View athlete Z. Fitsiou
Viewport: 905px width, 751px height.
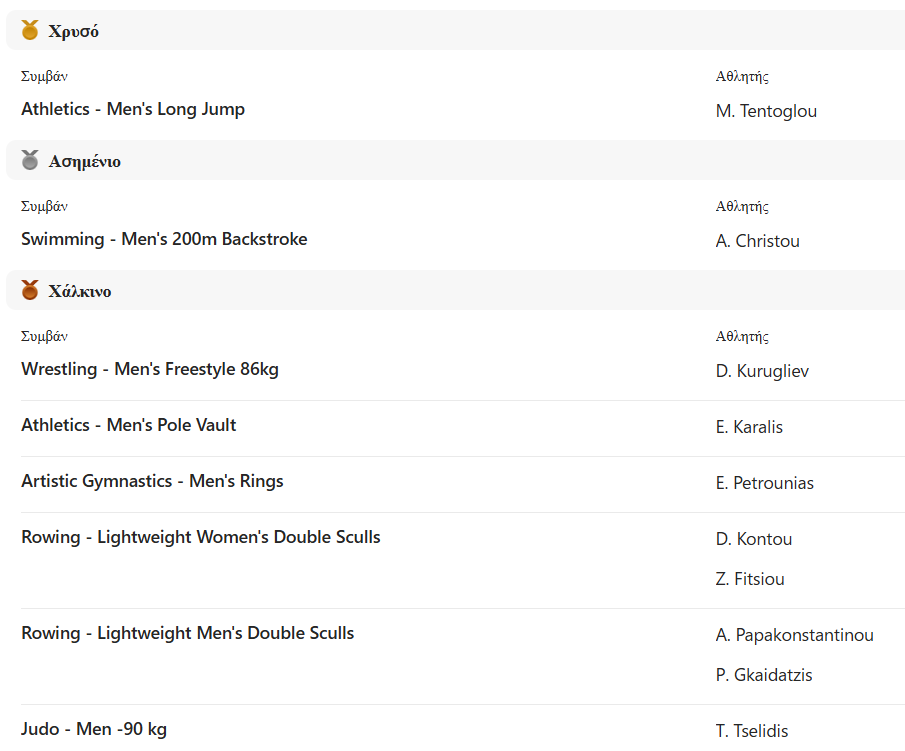click(750, 579)
